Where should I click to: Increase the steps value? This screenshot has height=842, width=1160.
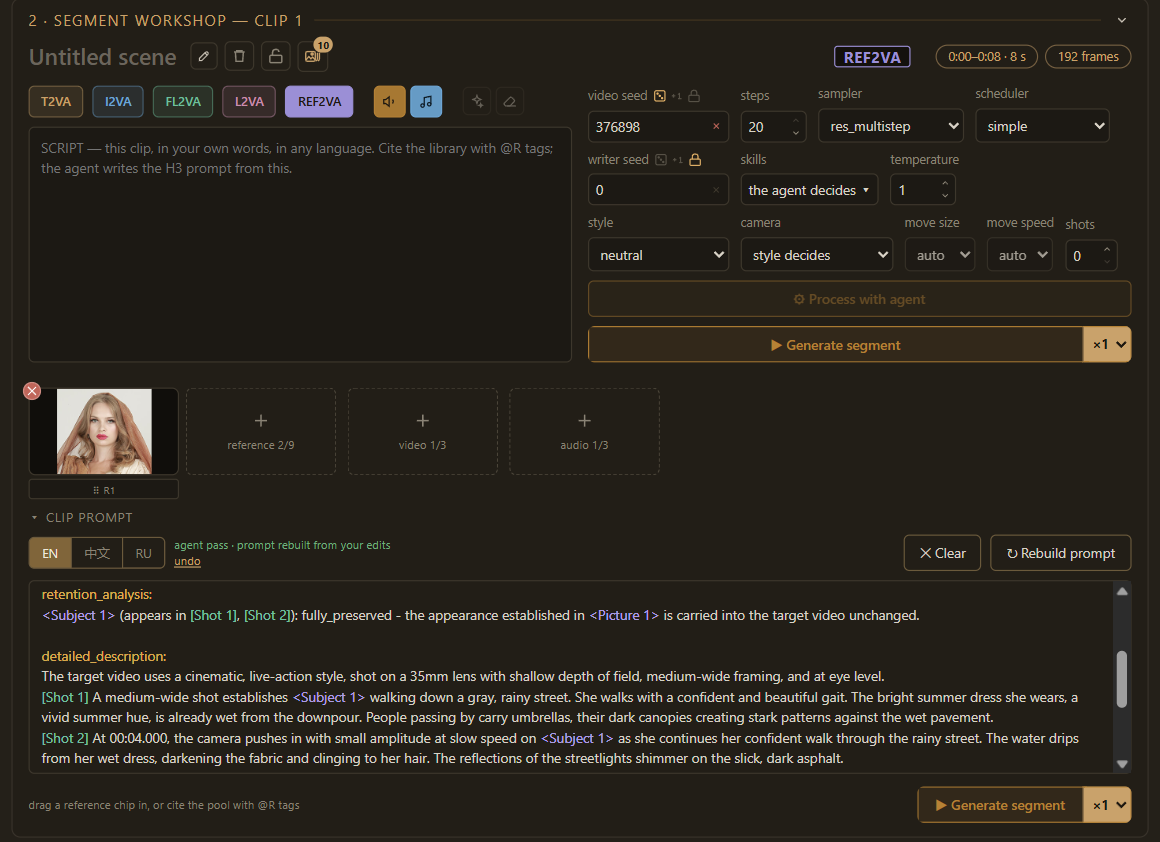(796, 121)
